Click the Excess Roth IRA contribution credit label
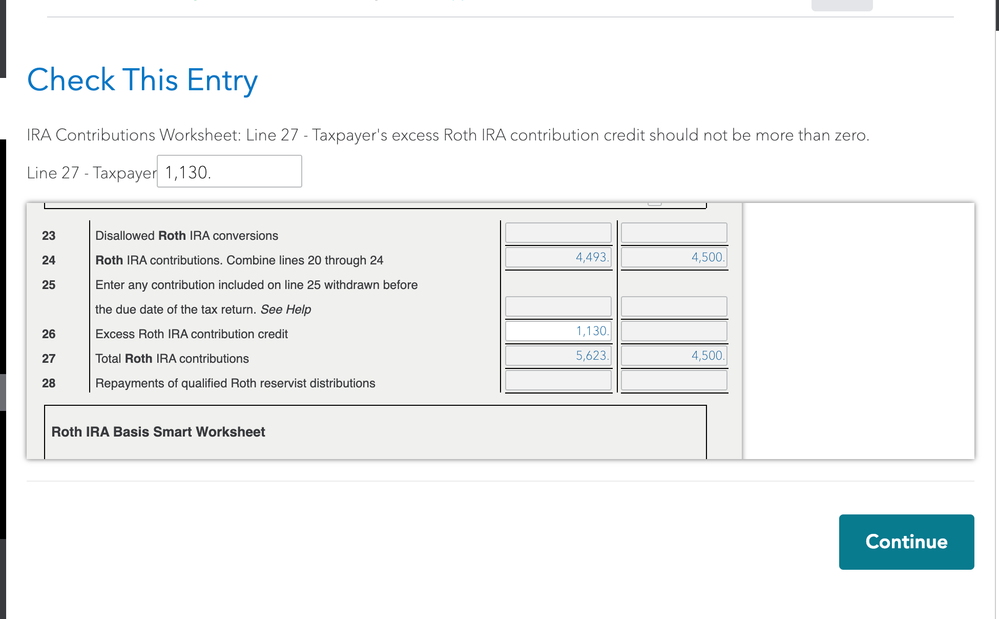 pyautogui.click(x=191, y=334)
